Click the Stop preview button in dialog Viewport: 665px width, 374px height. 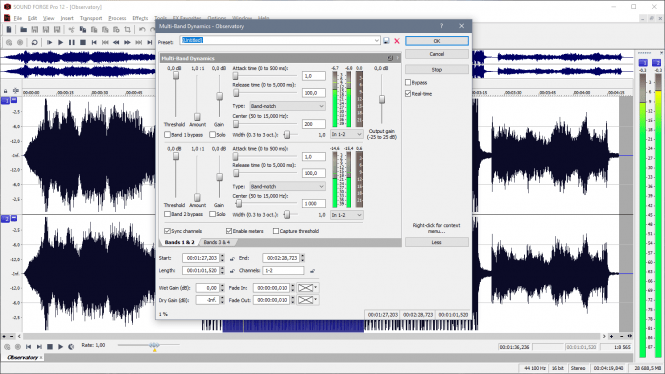coord(437,70)
